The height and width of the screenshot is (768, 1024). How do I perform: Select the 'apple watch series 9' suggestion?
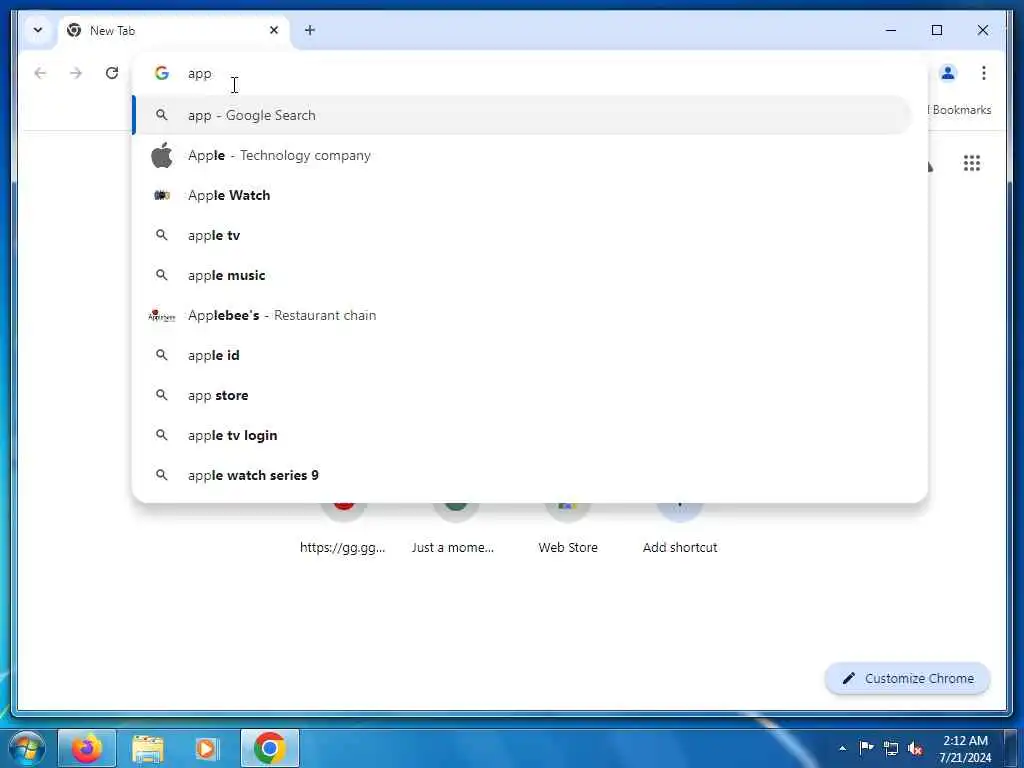coord(521,475)
